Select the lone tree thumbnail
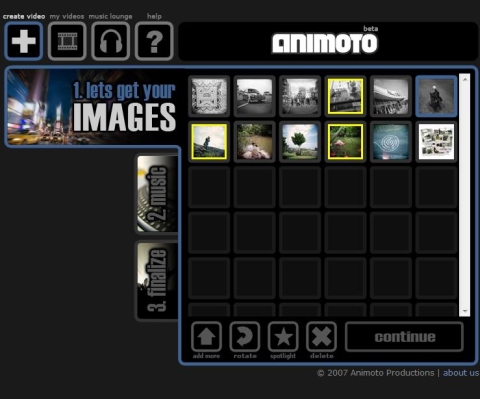Image resolution: width=480 pixels, height=399 pixels. [x=300, y=142]
